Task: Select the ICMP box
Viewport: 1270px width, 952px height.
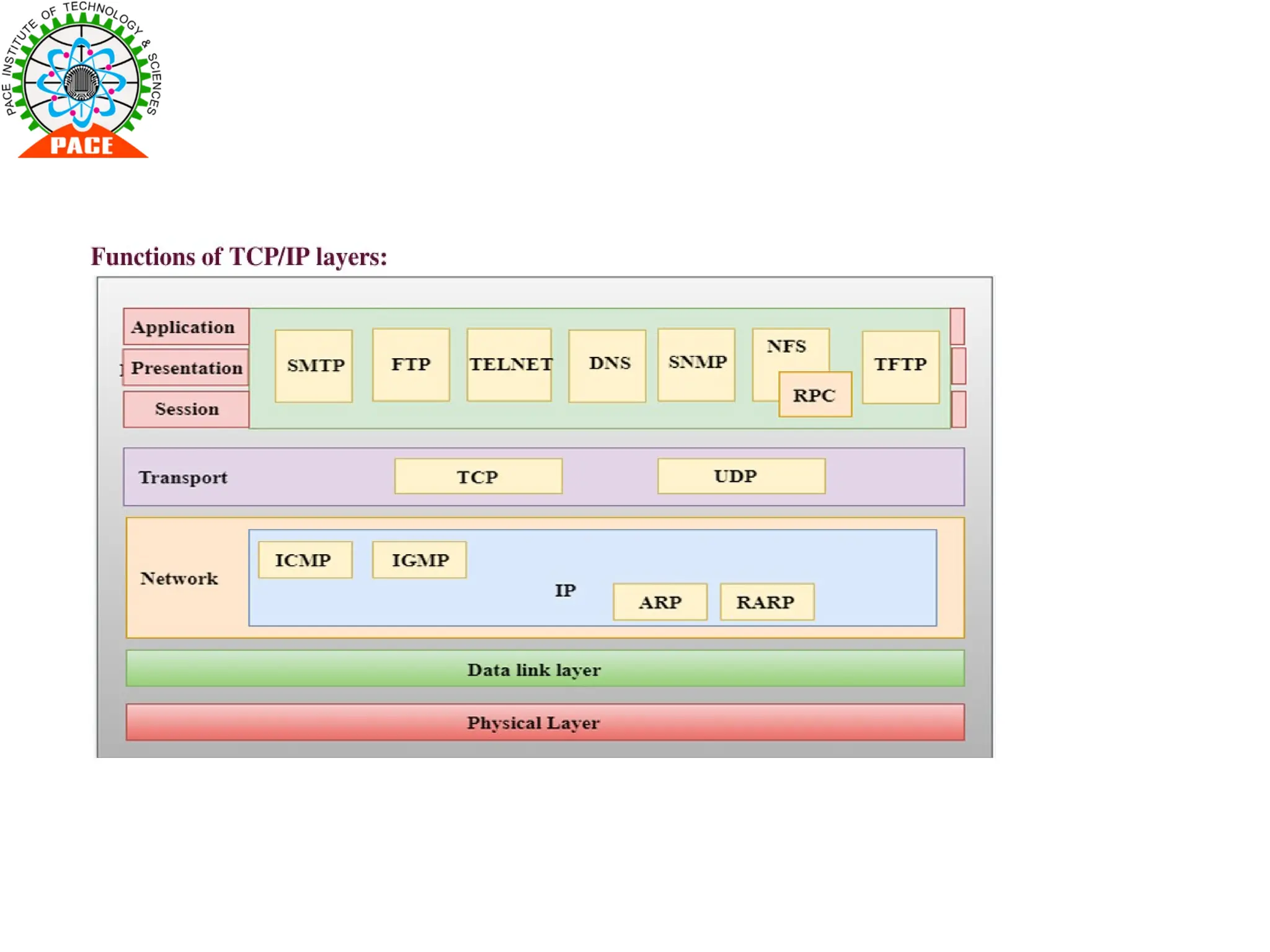Action: point(304,560)
